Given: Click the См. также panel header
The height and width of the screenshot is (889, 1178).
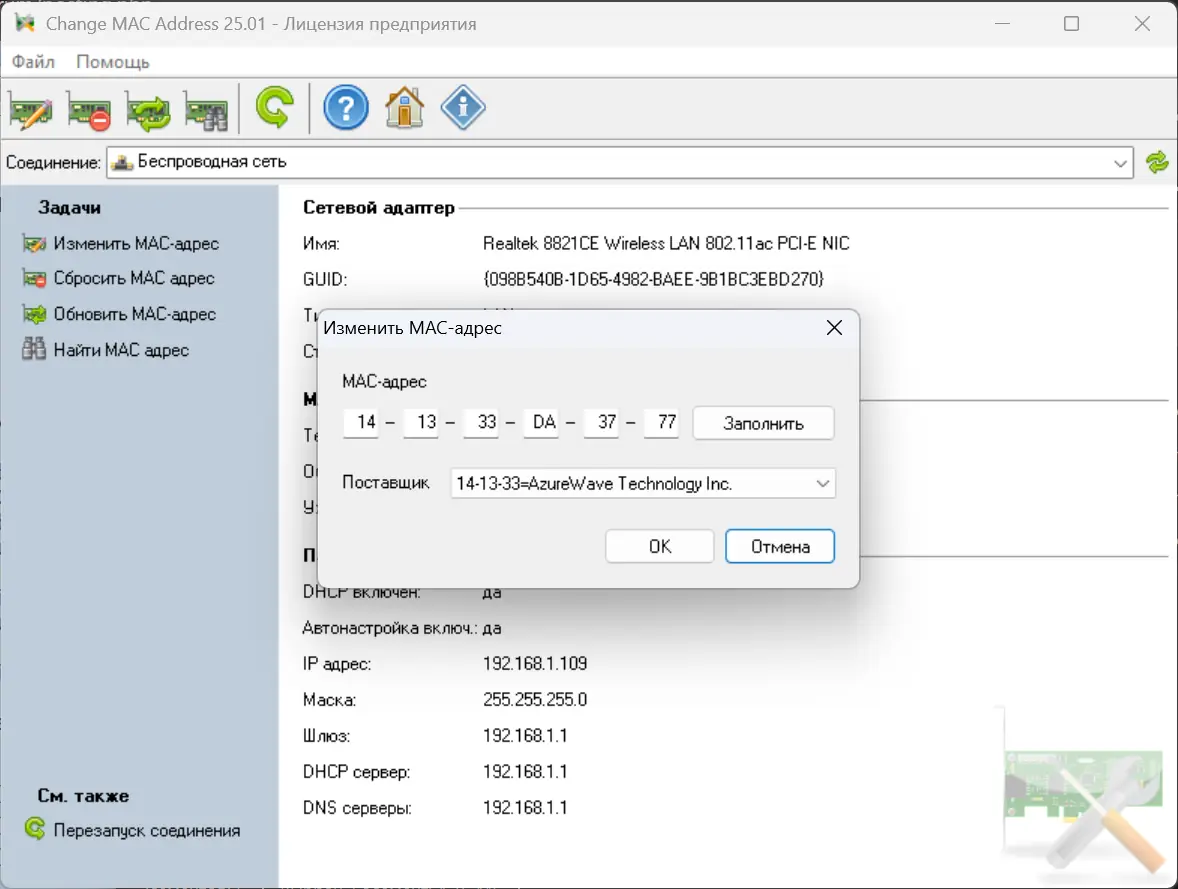Looking at the screenshot, I should [x=83, y=796].
